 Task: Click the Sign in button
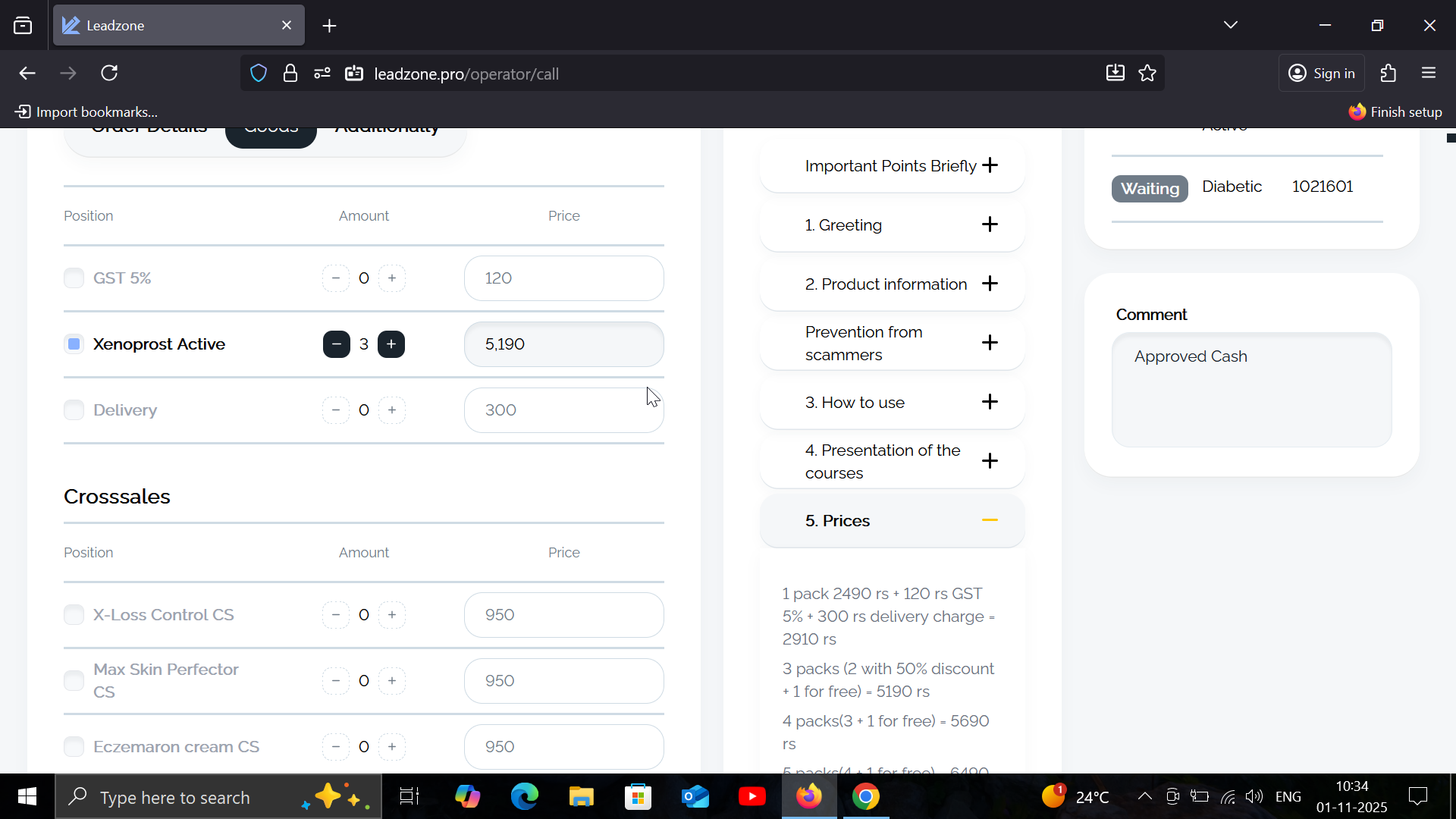pos(1321,74)
